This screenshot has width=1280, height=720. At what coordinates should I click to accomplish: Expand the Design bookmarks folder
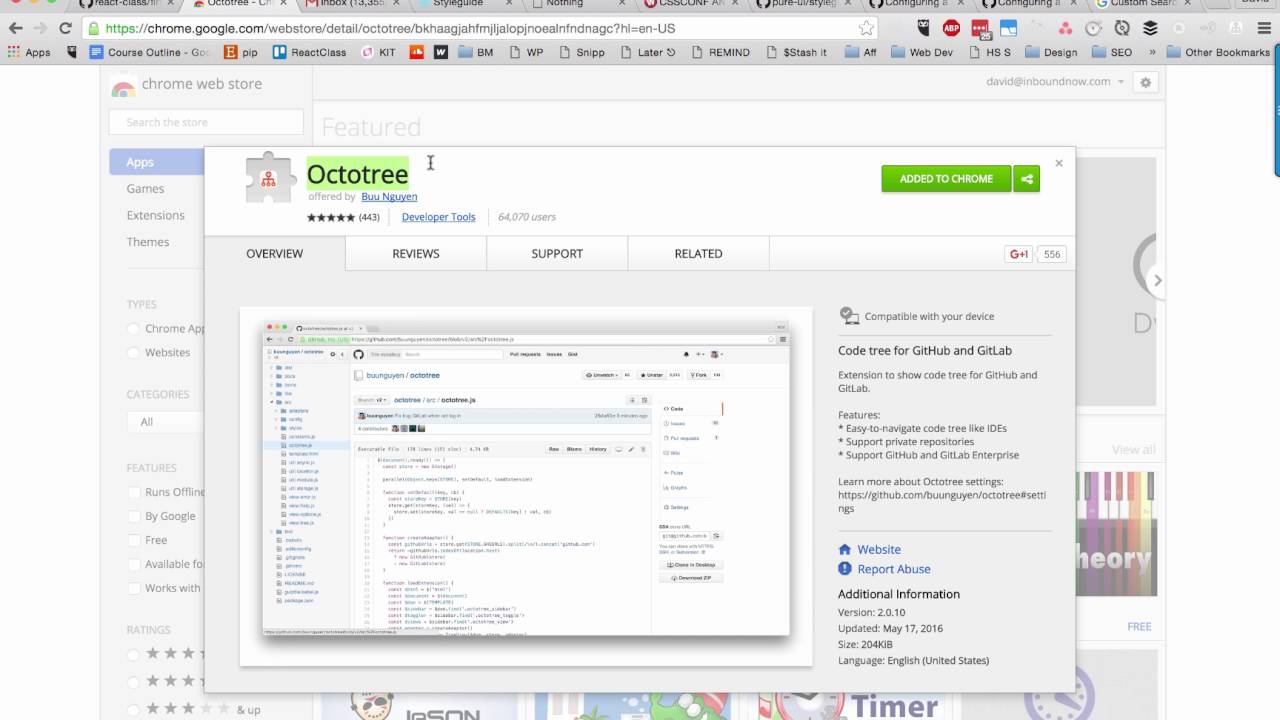[1051, 52]
